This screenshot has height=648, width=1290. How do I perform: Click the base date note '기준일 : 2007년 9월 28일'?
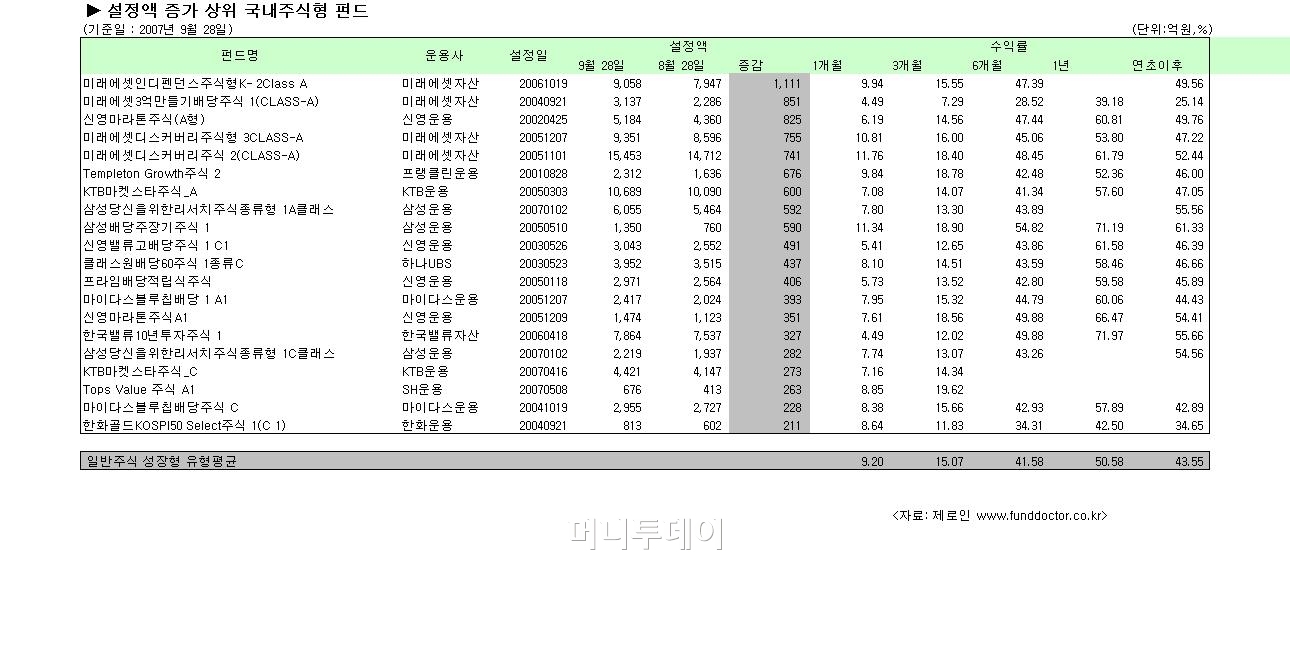coord(157,30)
